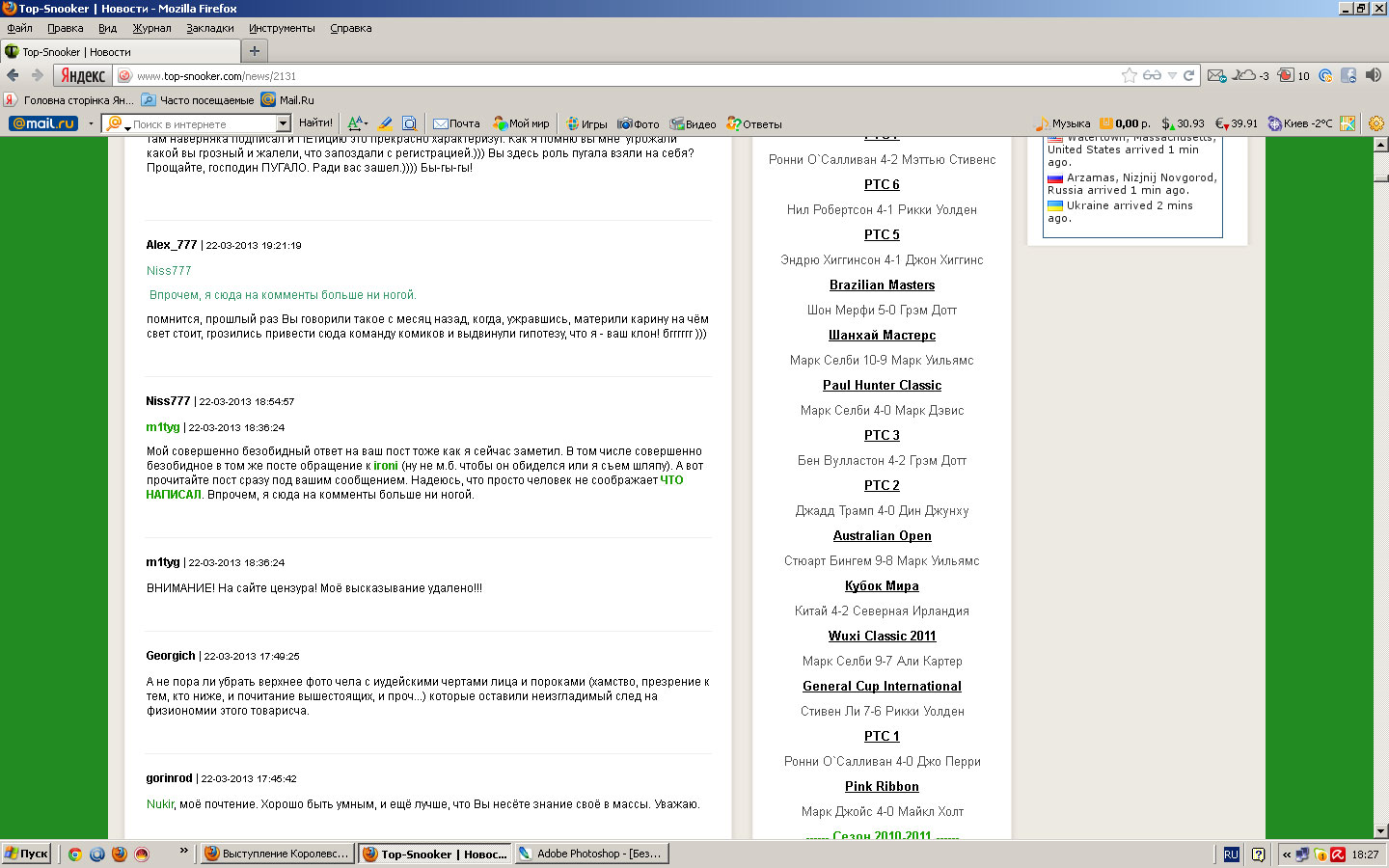Bookmark this page with the star icon
Screen dimensions: 1389x868
tap(1130, 75)
